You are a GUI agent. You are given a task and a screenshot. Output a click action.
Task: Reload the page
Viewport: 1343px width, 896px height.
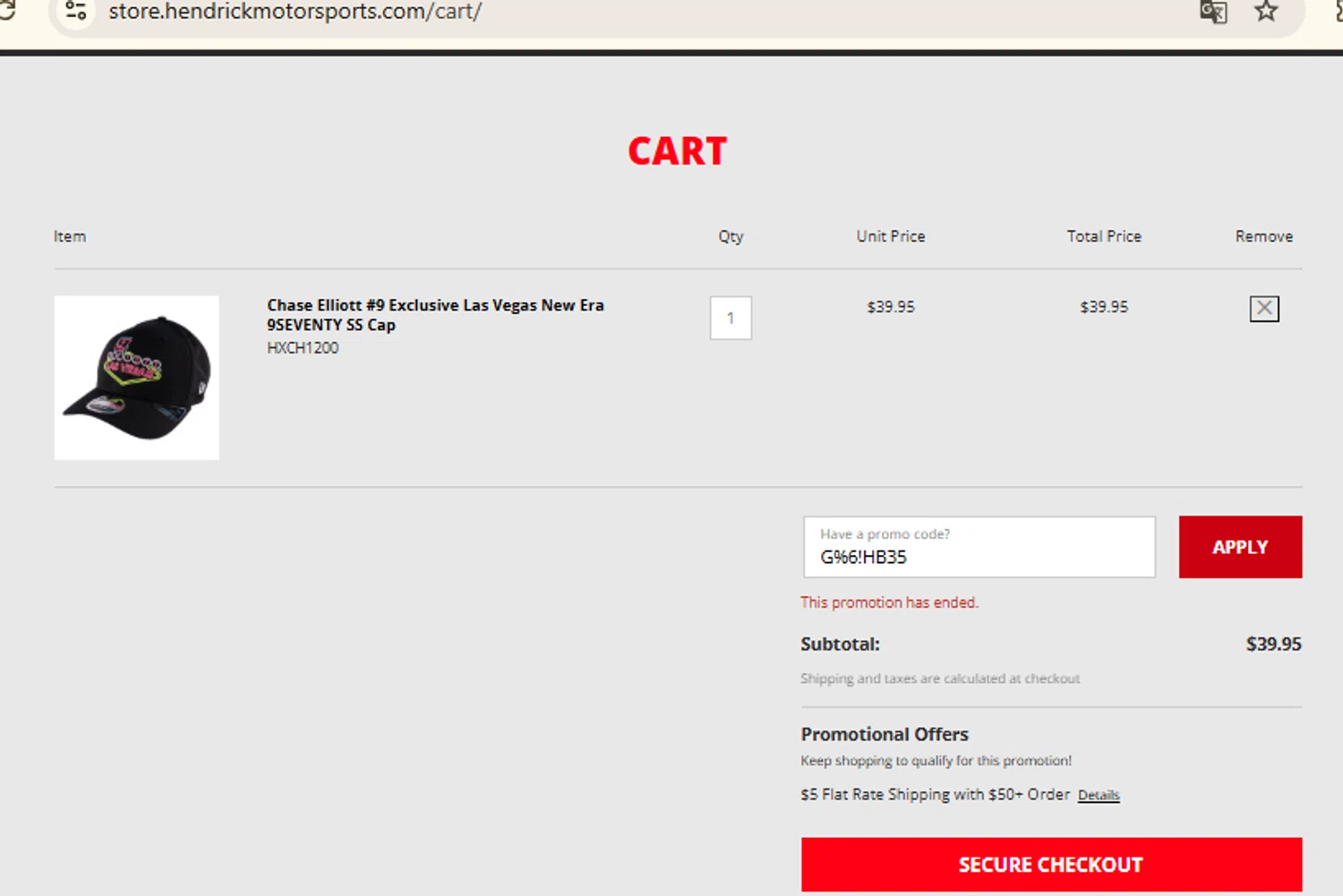click(x=7, y=11)
